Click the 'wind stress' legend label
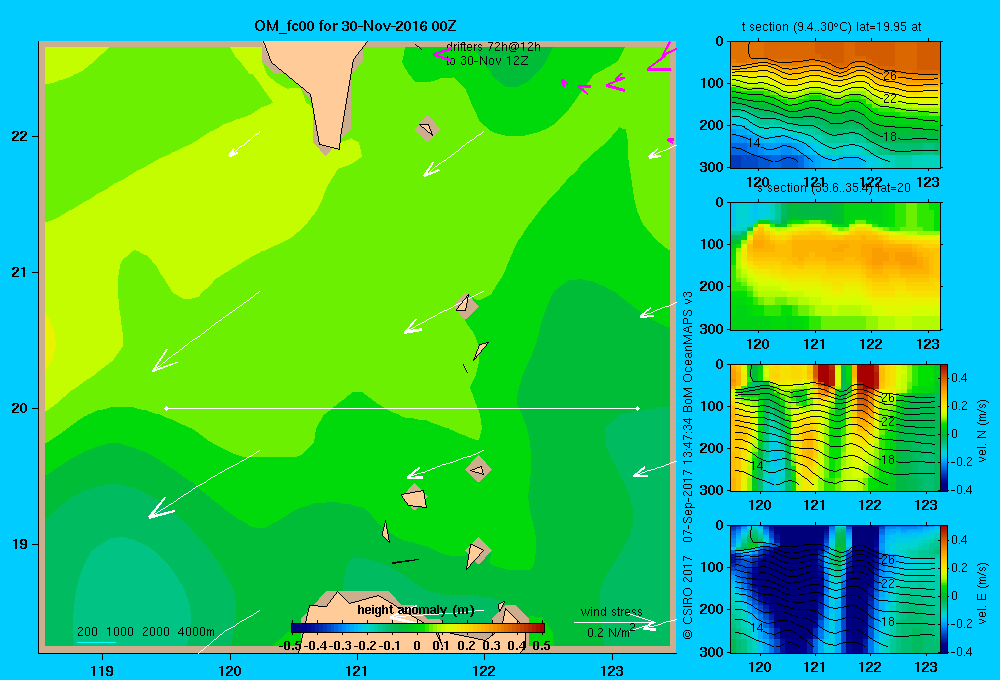This screenshot has height=680, width=1000. click(612, 612)
